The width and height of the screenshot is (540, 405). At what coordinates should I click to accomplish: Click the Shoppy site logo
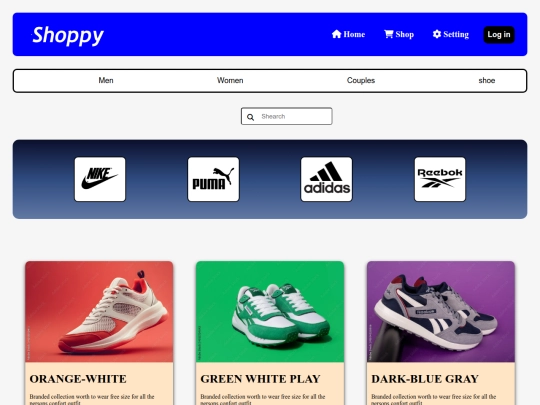(x=68, y=35)
